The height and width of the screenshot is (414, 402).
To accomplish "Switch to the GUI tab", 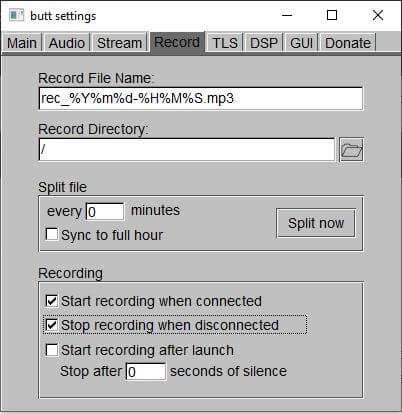I will point(301,43).
